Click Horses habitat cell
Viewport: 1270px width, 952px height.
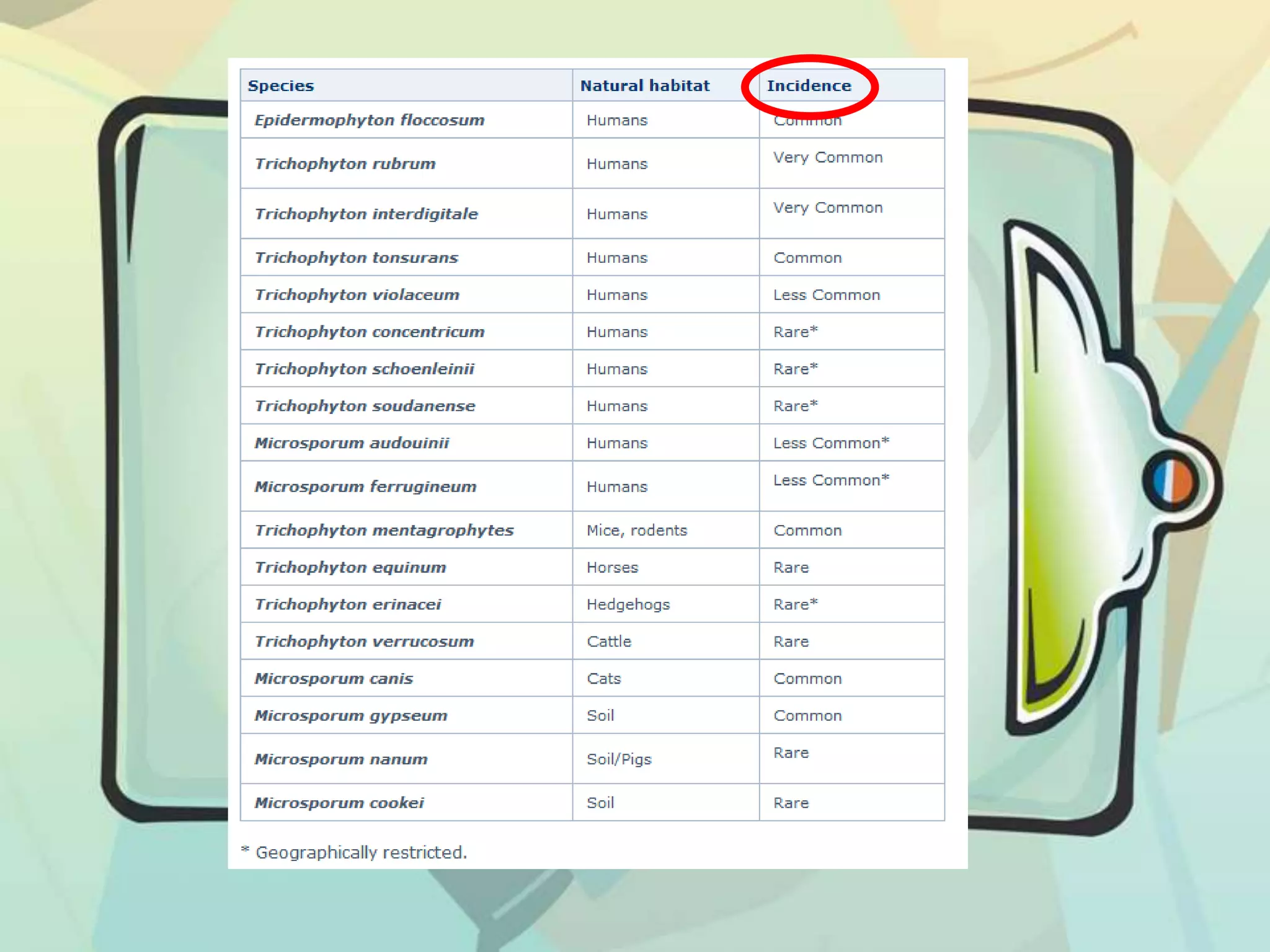[x=612, y=568]
